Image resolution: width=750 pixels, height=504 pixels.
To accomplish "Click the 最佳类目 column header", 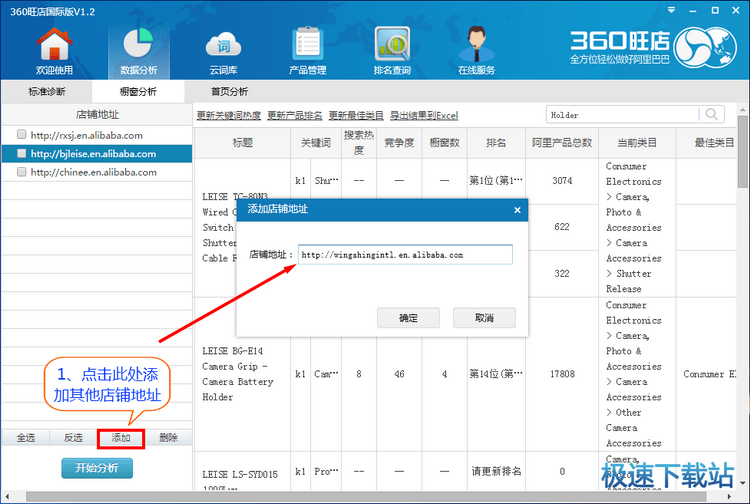I will tap(707, 142).
